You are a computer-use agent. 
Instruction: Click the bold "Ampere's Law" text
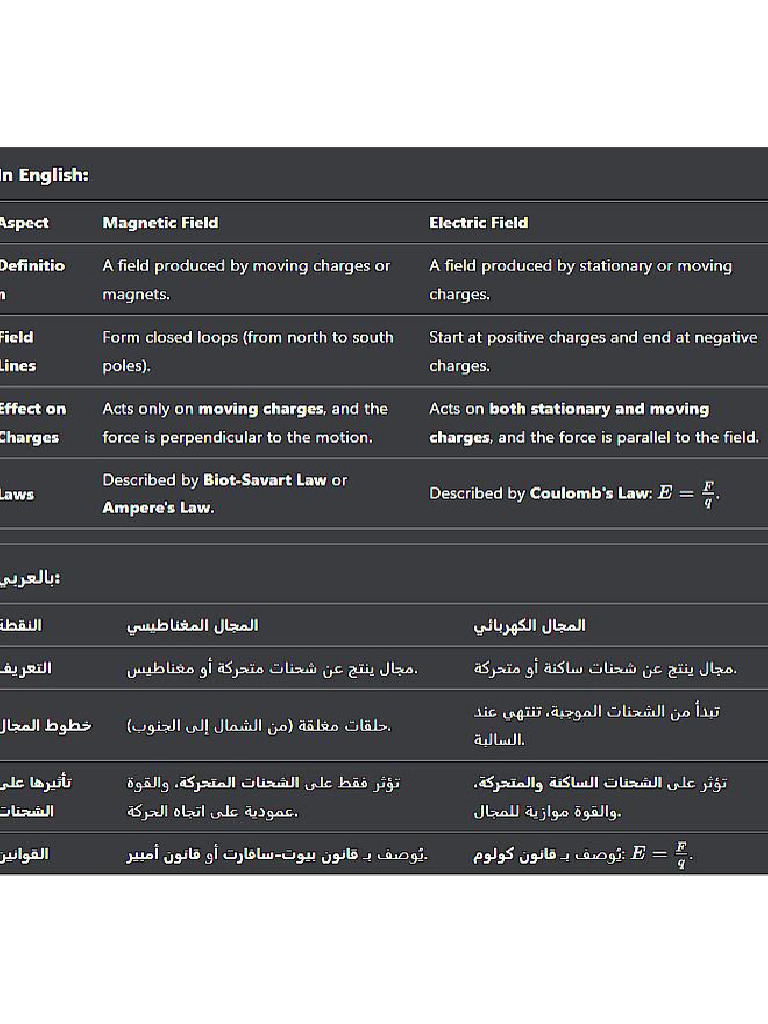158,508
